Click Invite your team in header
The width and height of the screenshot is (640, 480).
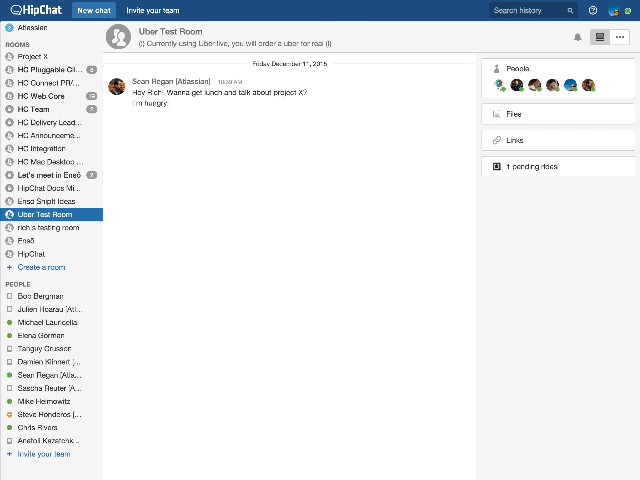[154, 10]
